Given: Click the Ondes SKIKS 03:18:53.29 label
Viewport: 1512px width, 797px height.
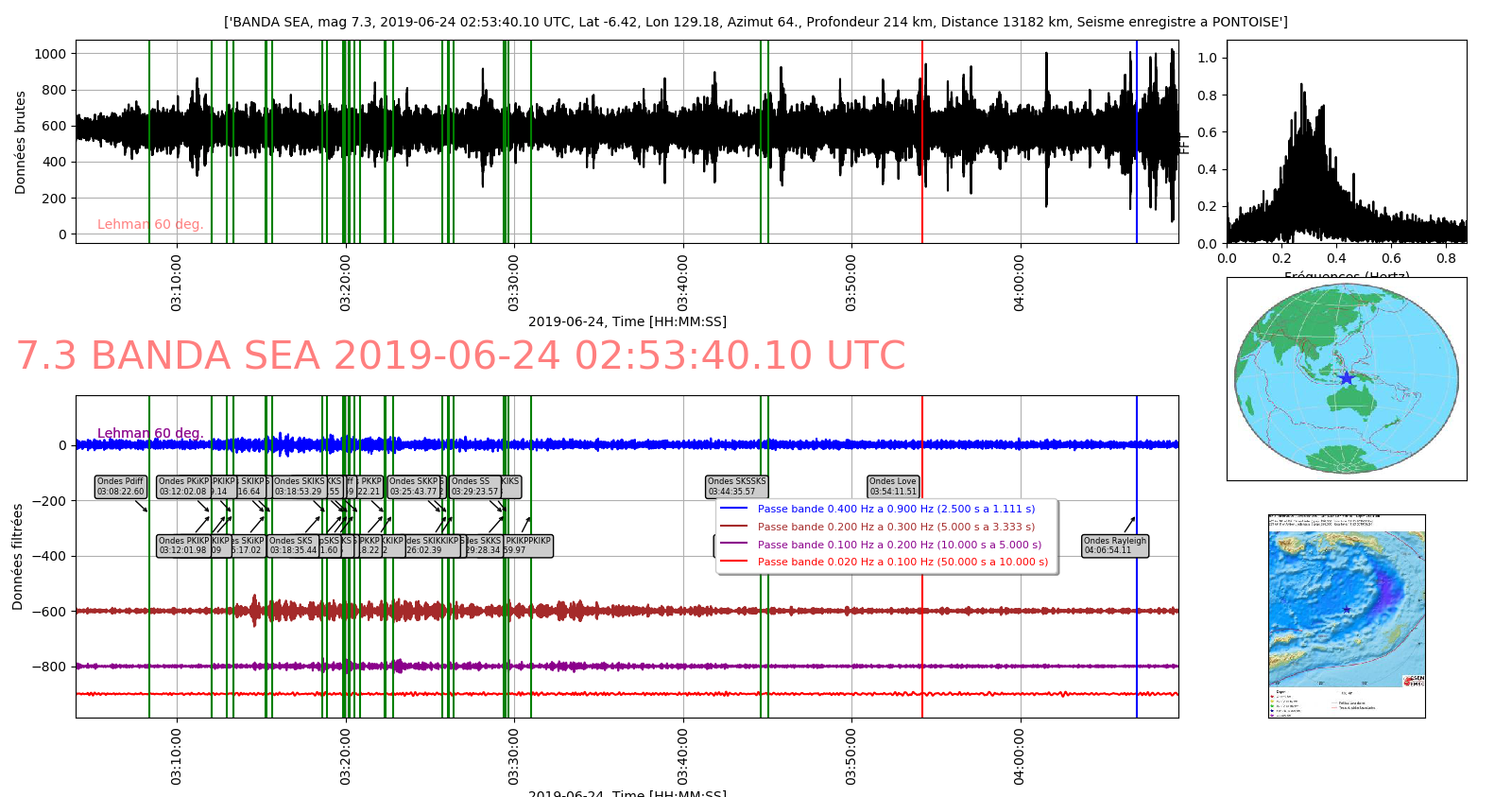Looking at the screenshot, I should point(299,487).
